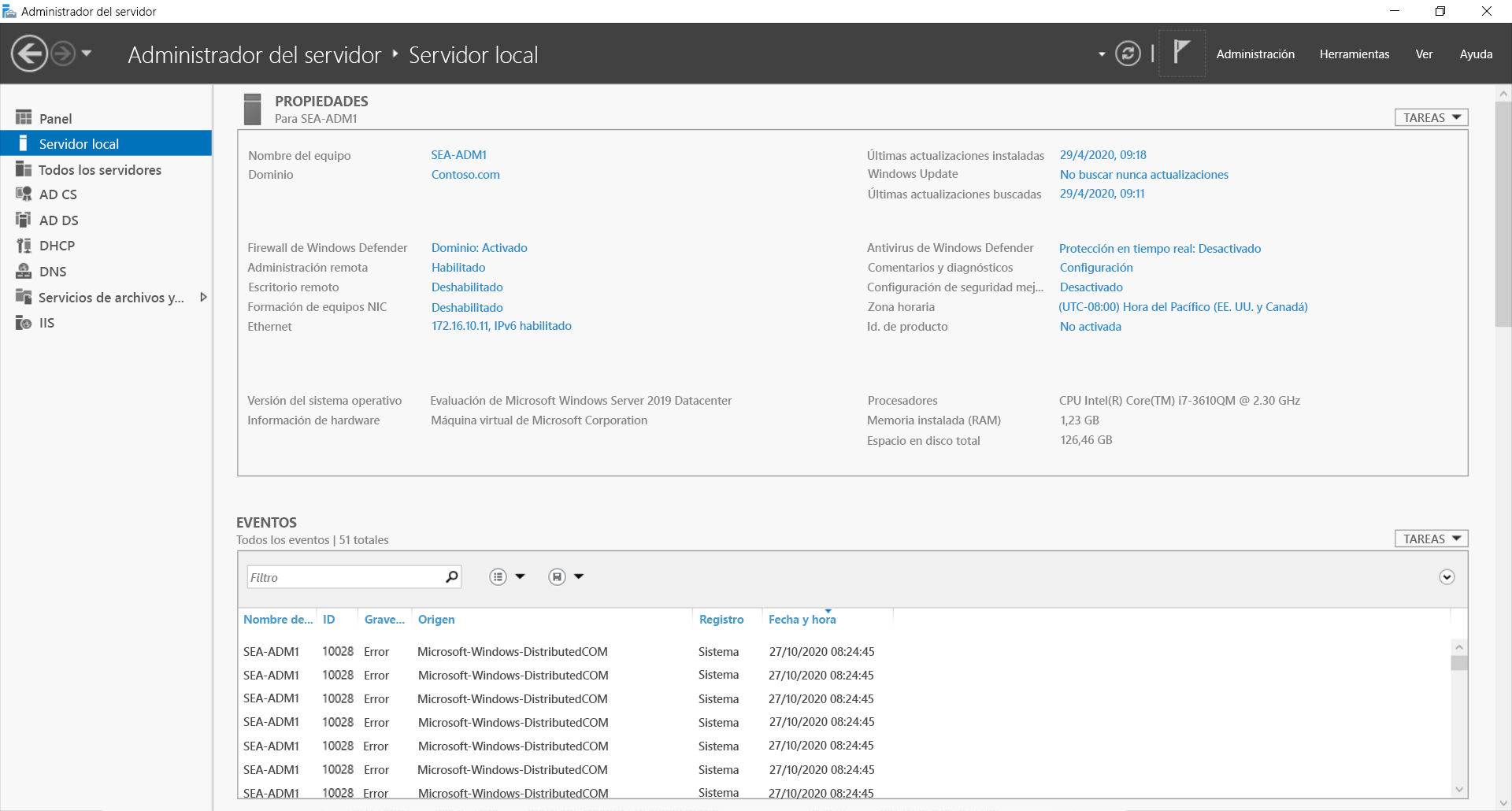This screenshot has width=1512, height=811.
Task: Sort by Gravedad column header
Action: coord(384,619)
